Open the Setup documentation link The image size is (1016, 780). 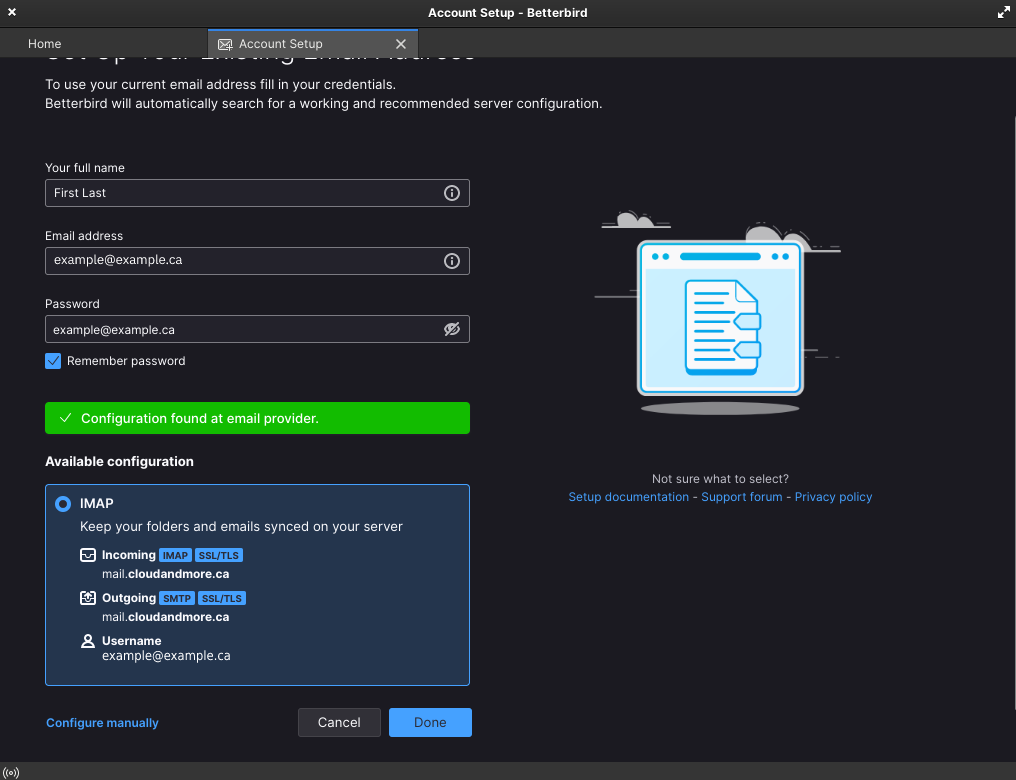pos(629,497)
